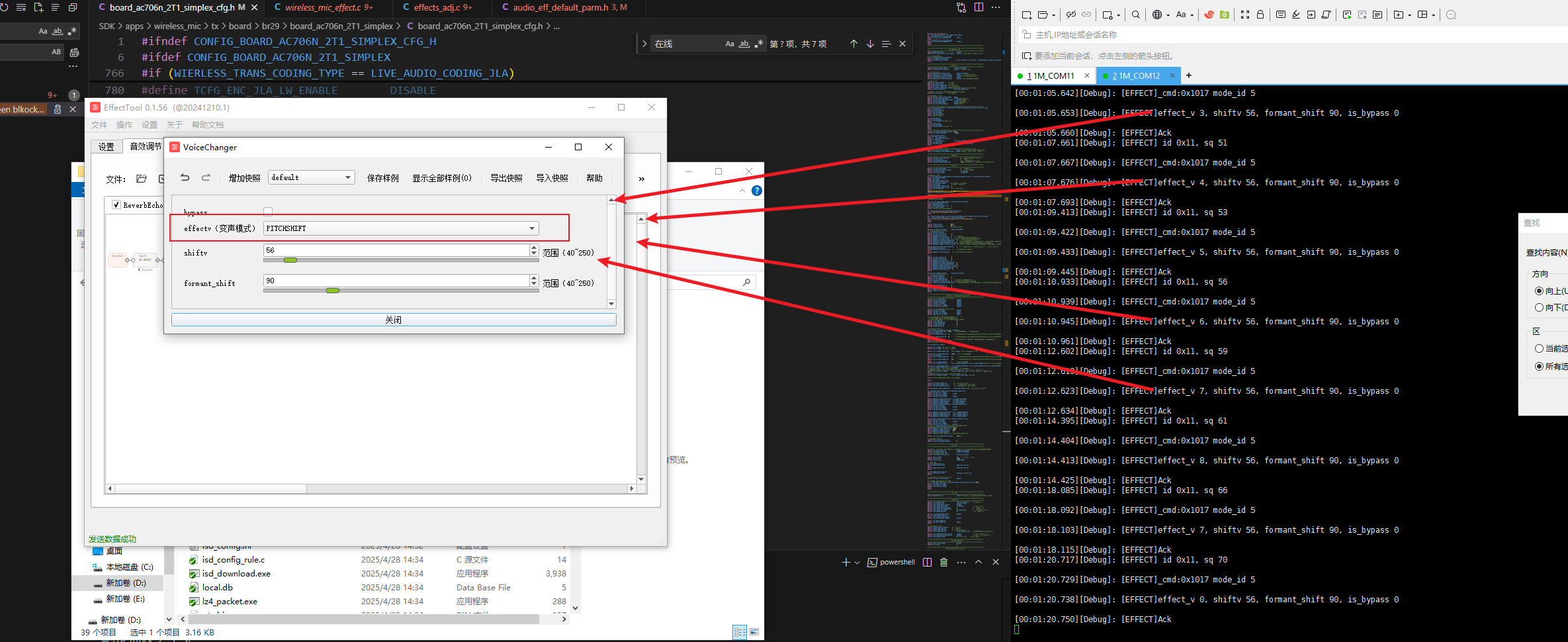
Task: Add a new session tab with plus
Action: (1188, 75)
